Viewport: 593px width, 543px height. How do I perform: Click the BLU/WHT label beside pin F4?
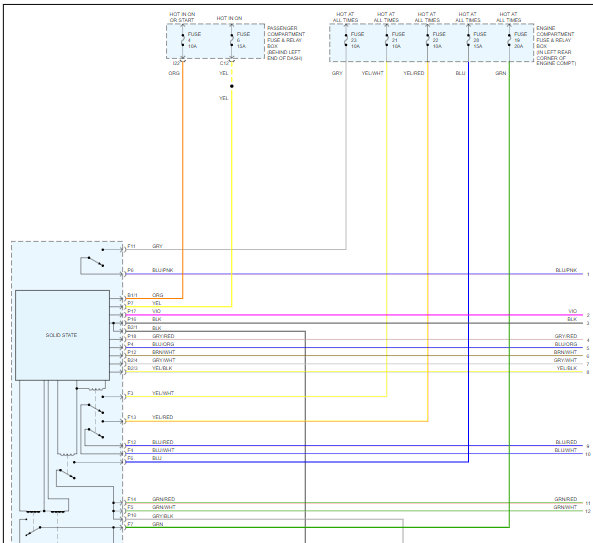(x=163, y=450)
